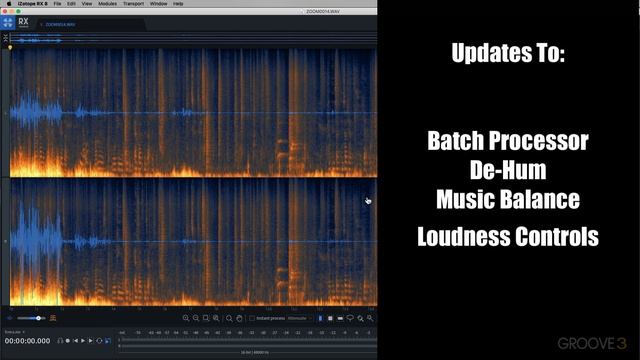Click ZOOM0014.WAV in window title
The width and height of the screenshot is (640, 360).
[323, 11]
